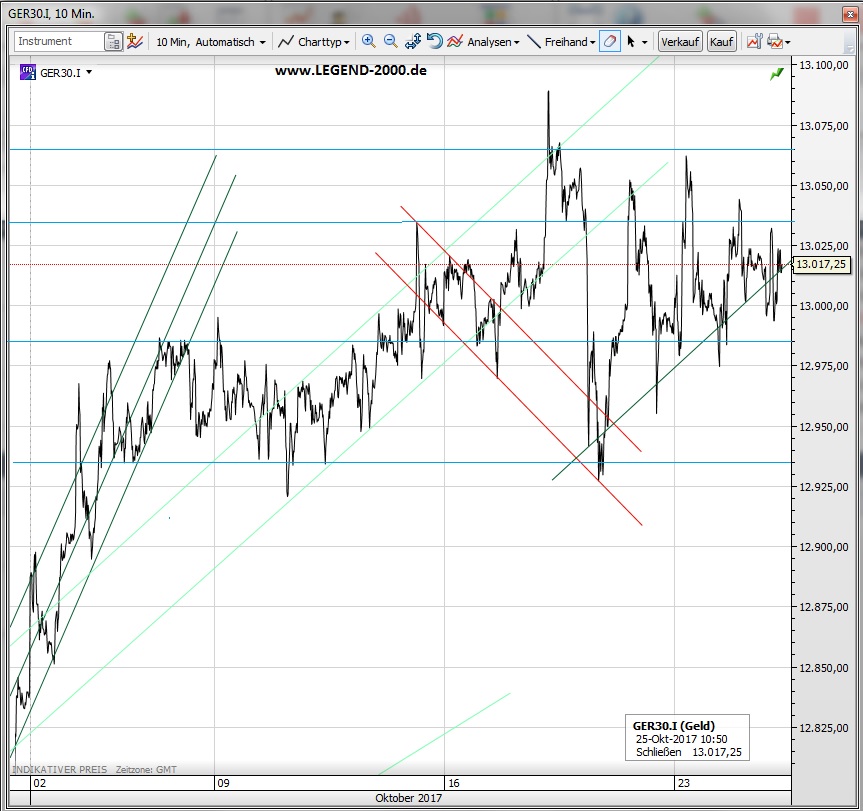This screenshot has height=811, width=863.
Task: Click the add new chart icon
Action: click(135, 41)
